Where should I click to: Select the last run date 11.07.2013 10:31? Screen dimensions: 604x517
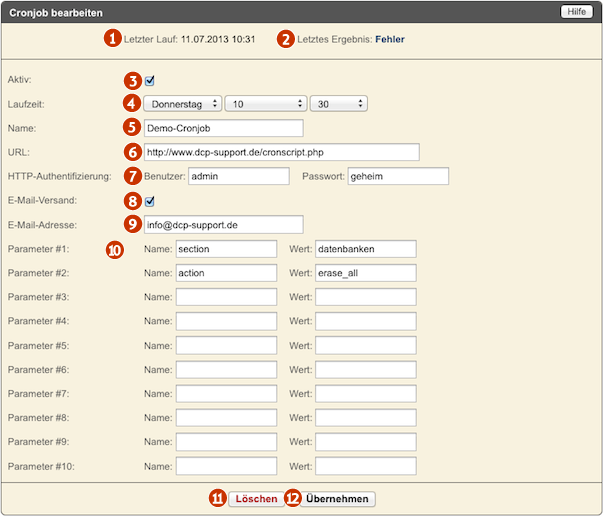(218, 39)
